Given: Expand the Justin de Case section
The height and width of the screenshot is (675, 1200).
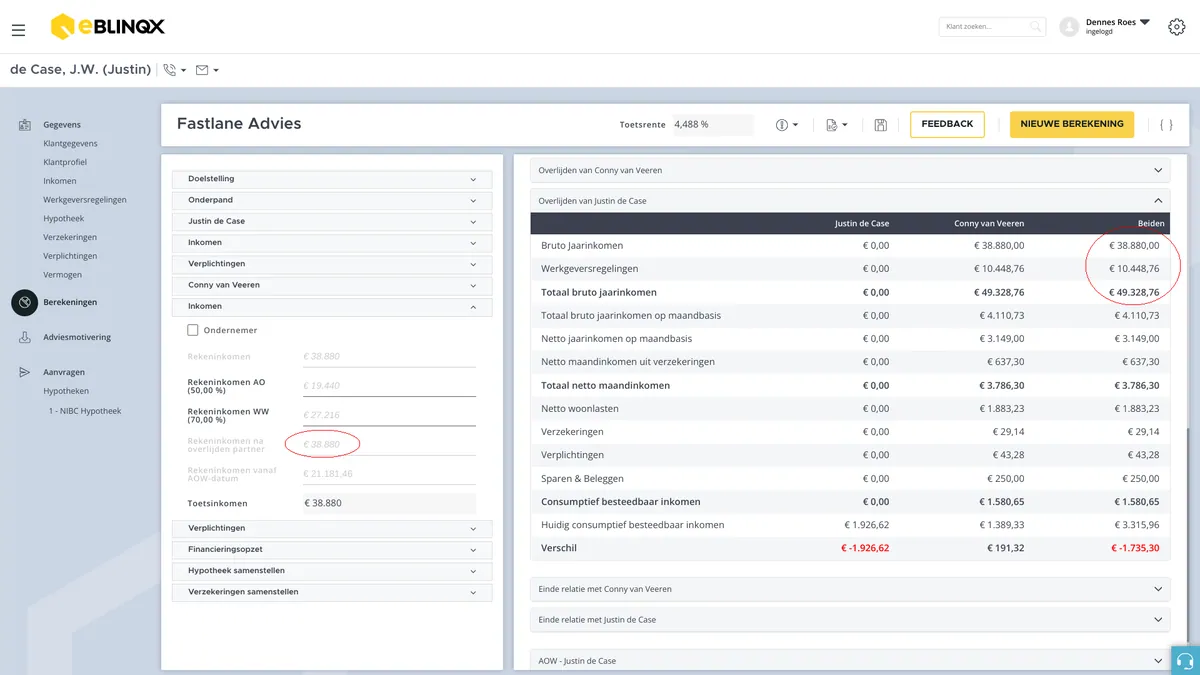Looking at the screenshot, I should coord(332,221).
